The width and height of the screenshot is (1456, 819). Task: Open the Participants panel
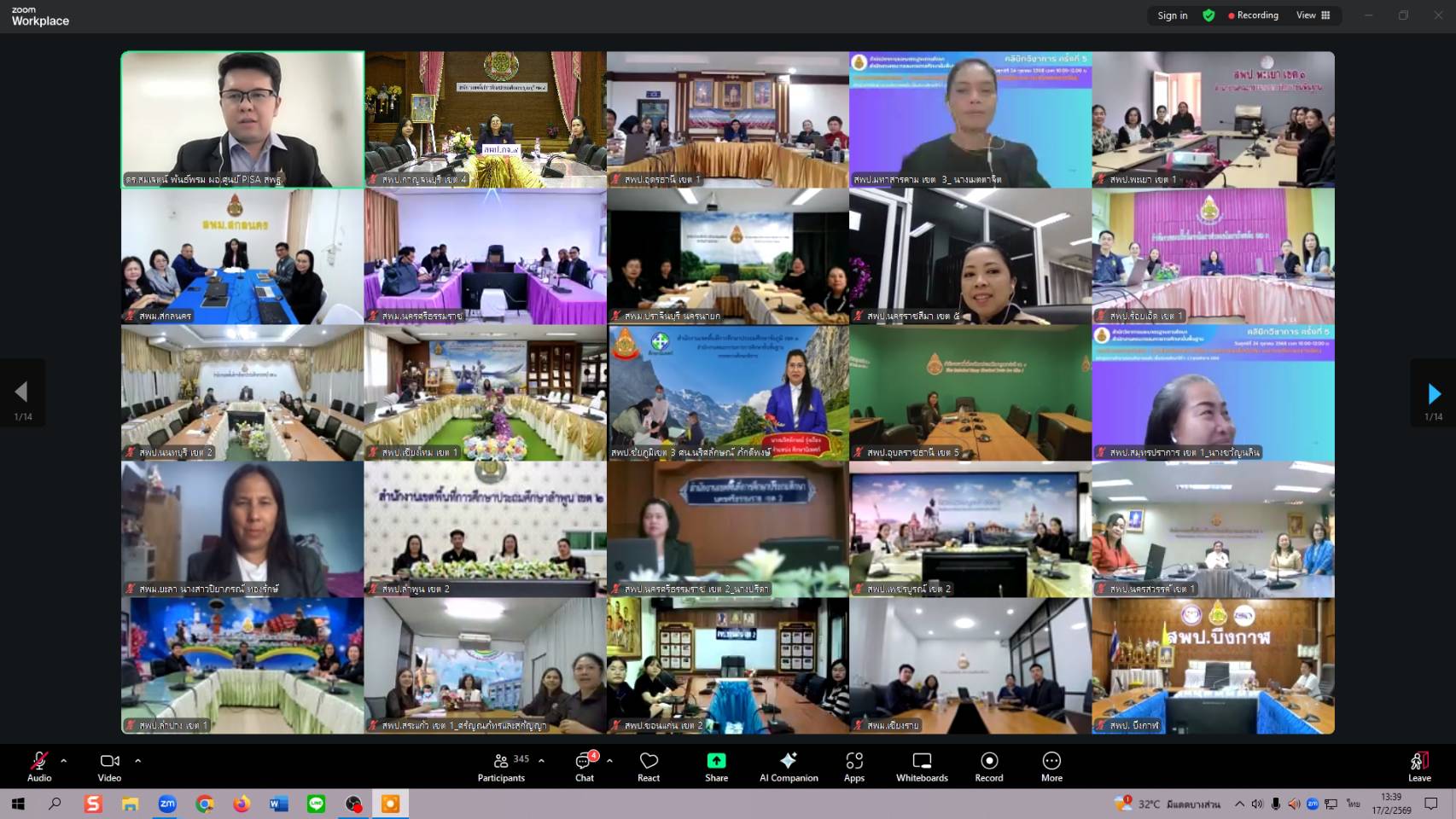point(502,766)
